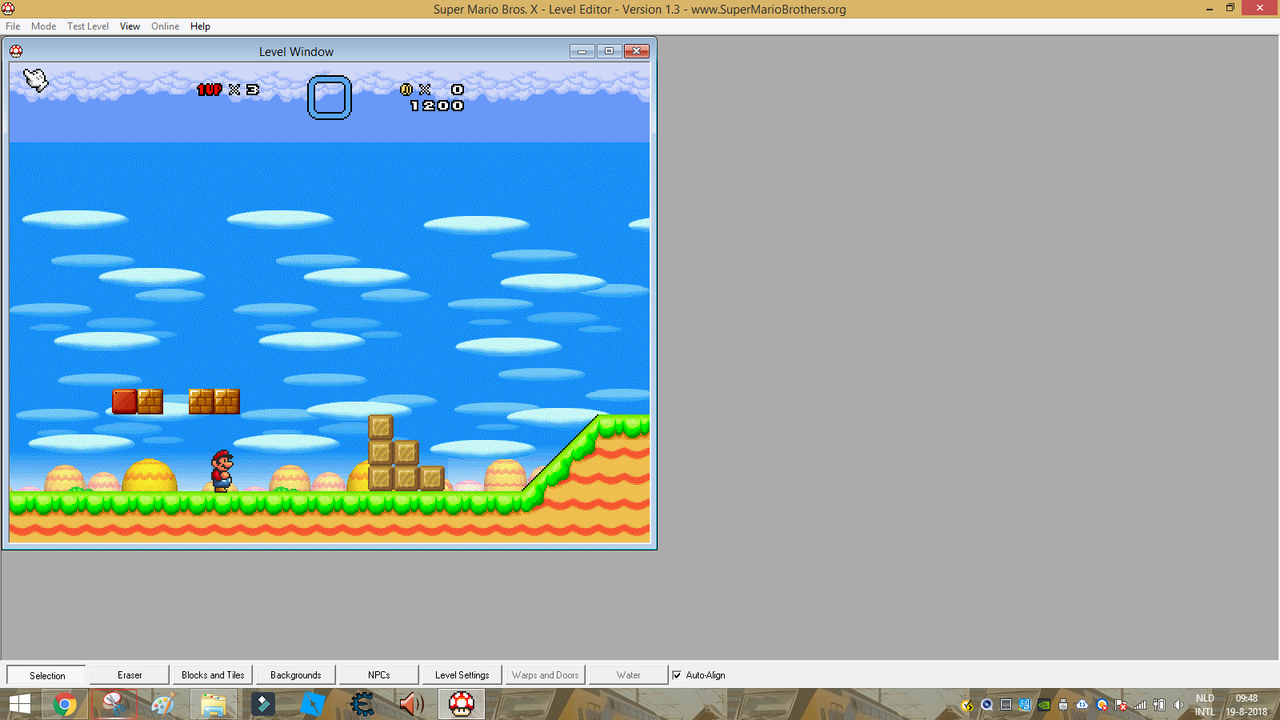Screen dimensions: 1280x720
Task: Open the Backgrounds panel
Action: [x=296, y=675]
